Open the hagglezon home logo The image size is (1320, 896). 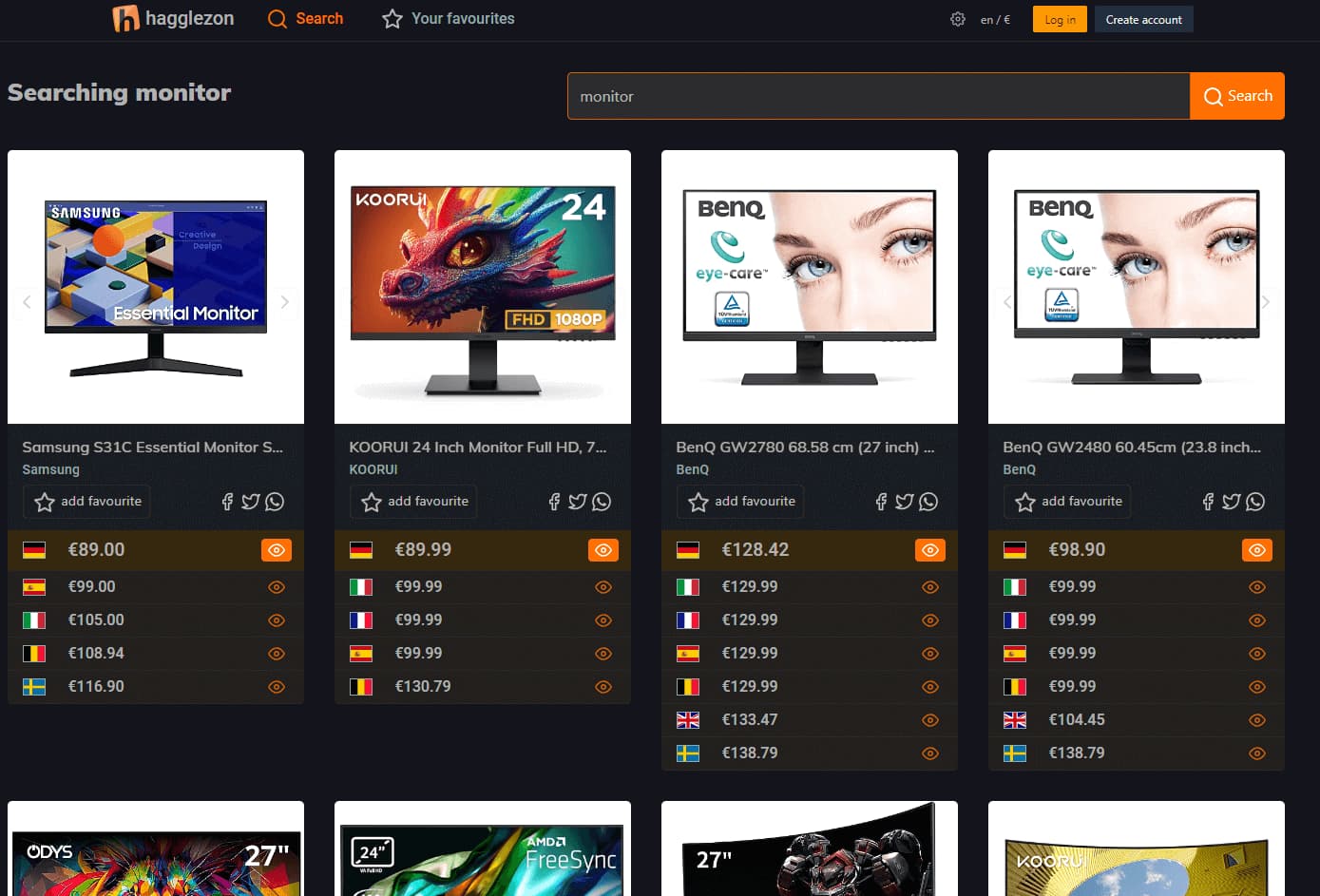tap(173, 19)
